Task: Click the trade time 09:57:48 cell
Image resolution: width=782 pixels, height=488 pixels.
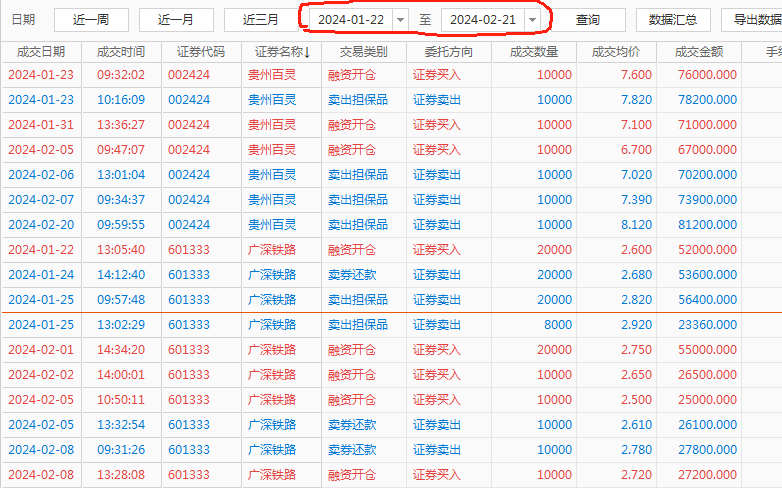Action: (121, 299)
